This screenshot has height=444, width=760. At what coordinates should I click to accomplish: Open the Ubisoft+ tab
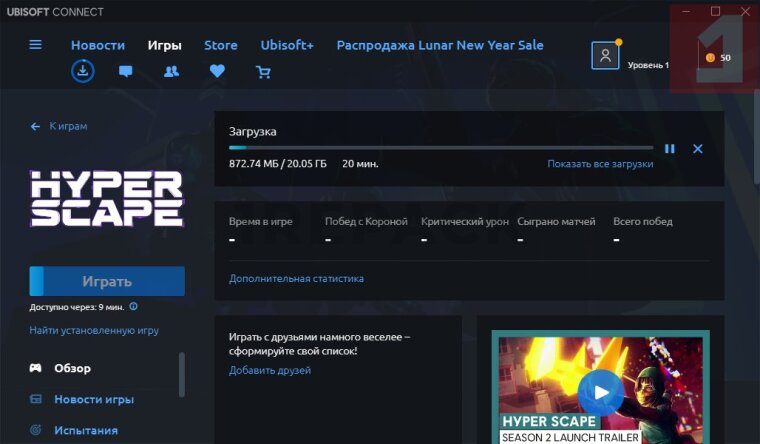coord(287,45)
